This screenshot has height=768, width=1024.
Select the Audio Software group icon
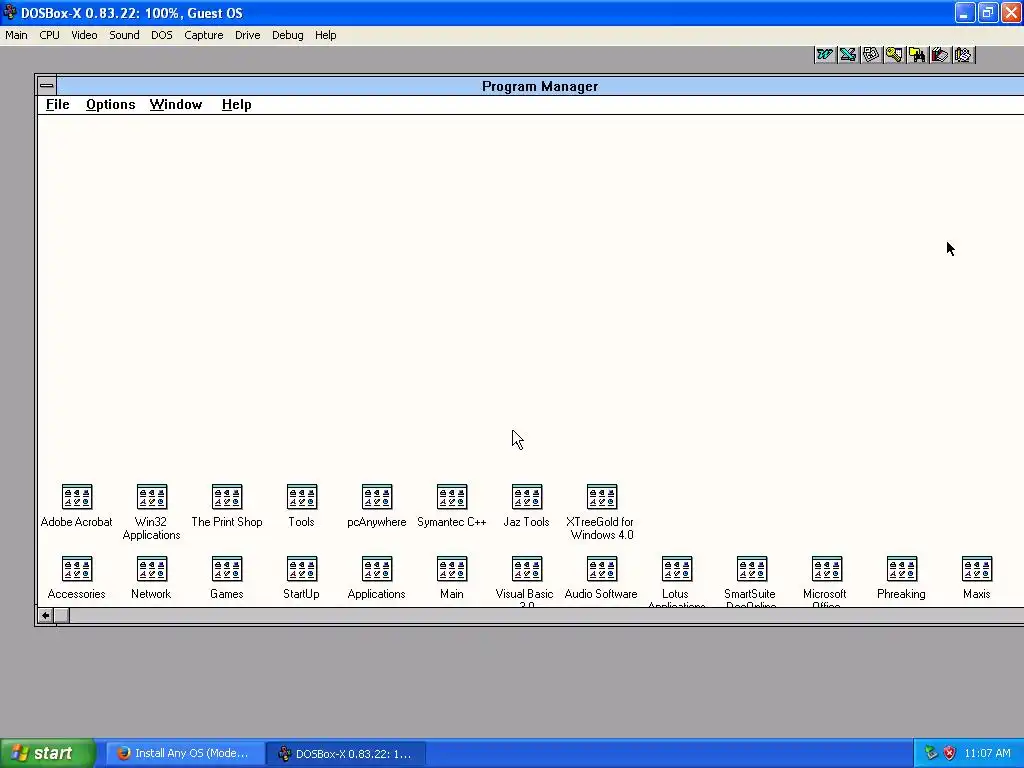coord(602,569)
